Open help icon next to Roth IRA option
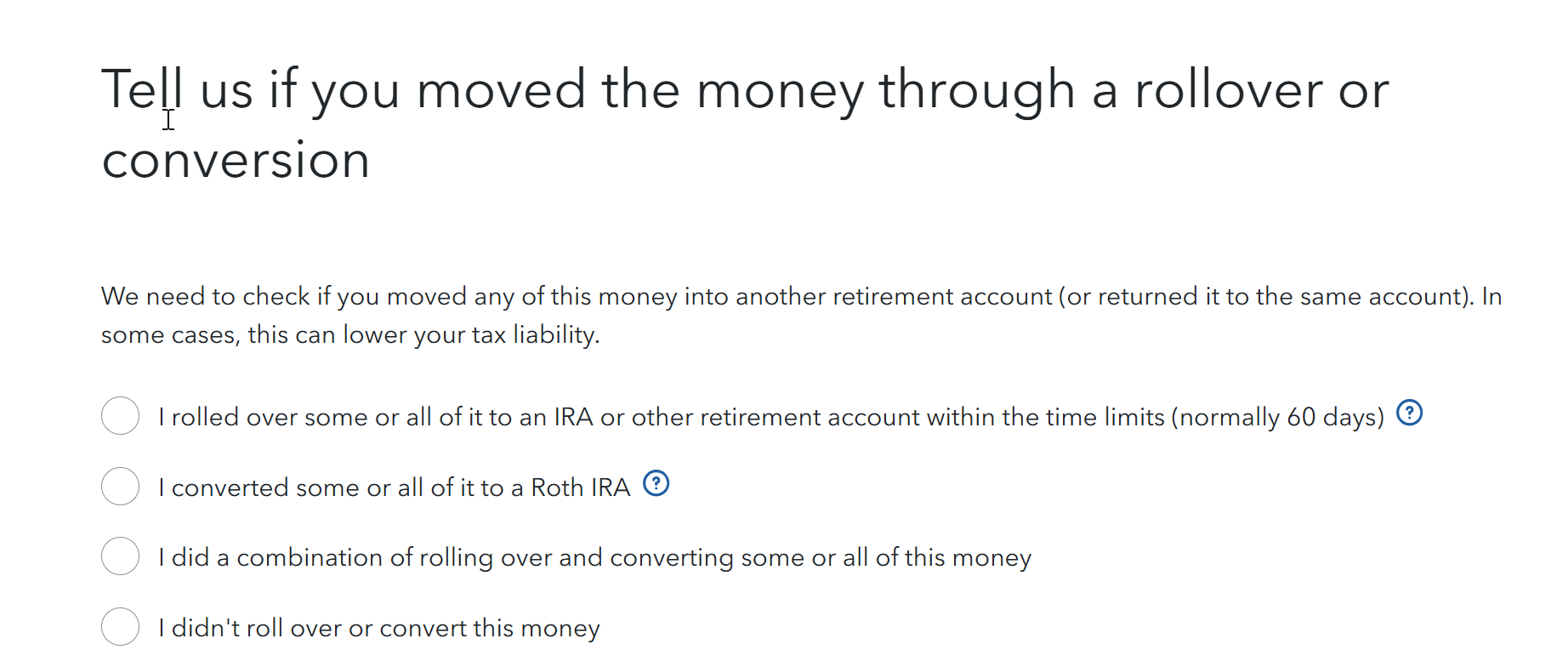The image size is (1568, 667). pyautogui.click(x=656, y=483)
